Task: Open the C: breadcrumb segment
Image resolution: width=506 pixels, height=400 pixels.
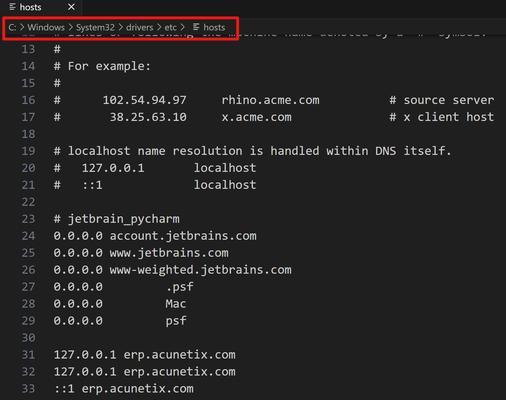Action: point(12,27)
